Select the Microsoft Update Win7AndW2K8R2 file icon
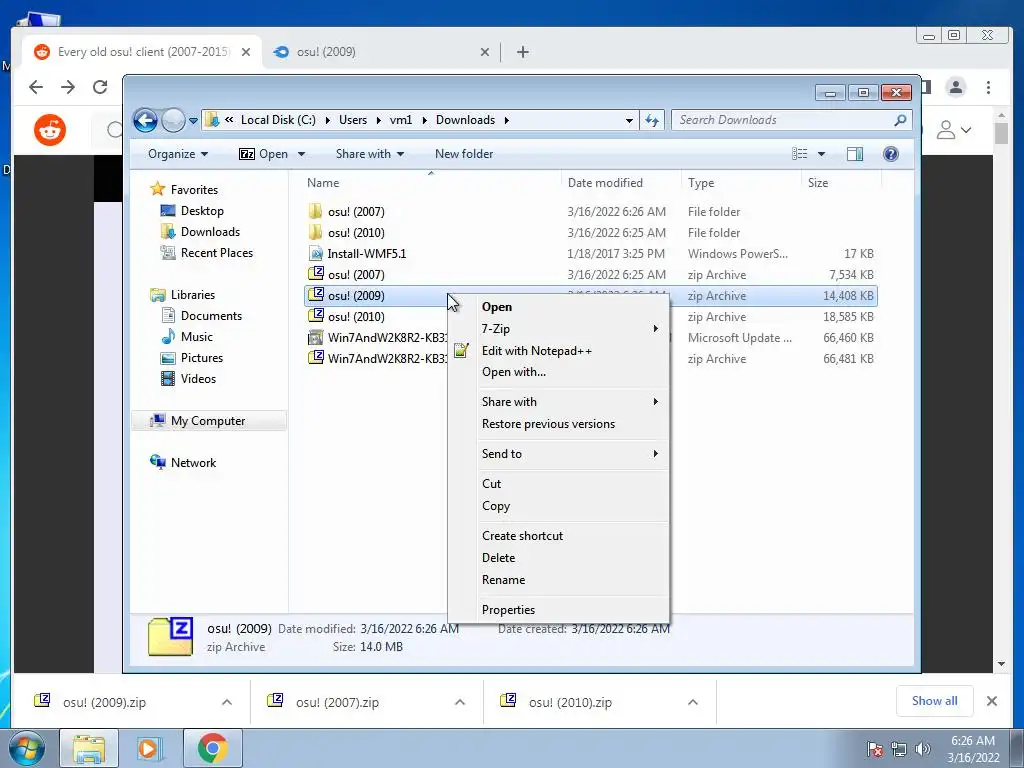 (x=315, y=337)
